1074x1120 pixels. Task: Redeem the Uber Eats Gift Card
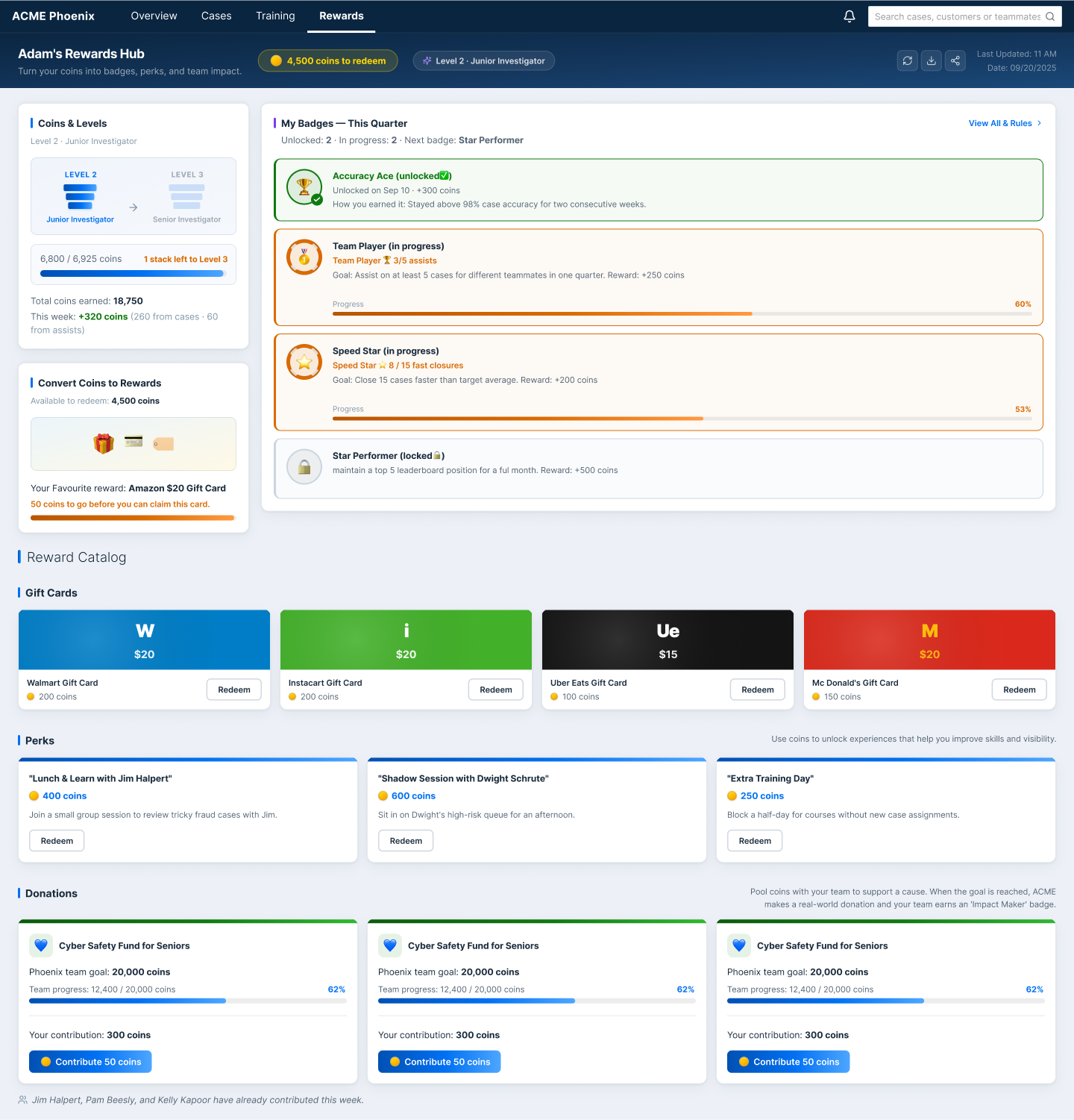[758, 689]
